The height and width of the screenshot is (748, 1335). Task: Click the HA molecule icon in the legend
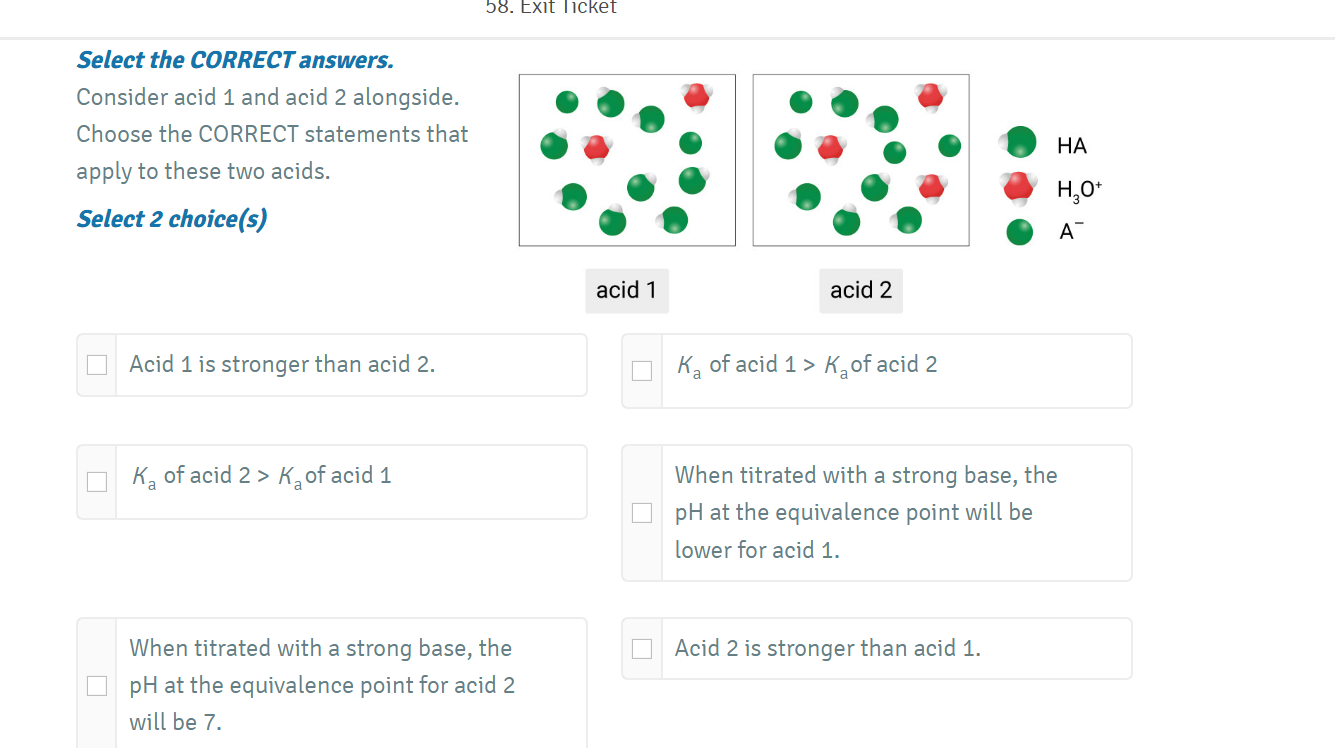point(1020,143)
